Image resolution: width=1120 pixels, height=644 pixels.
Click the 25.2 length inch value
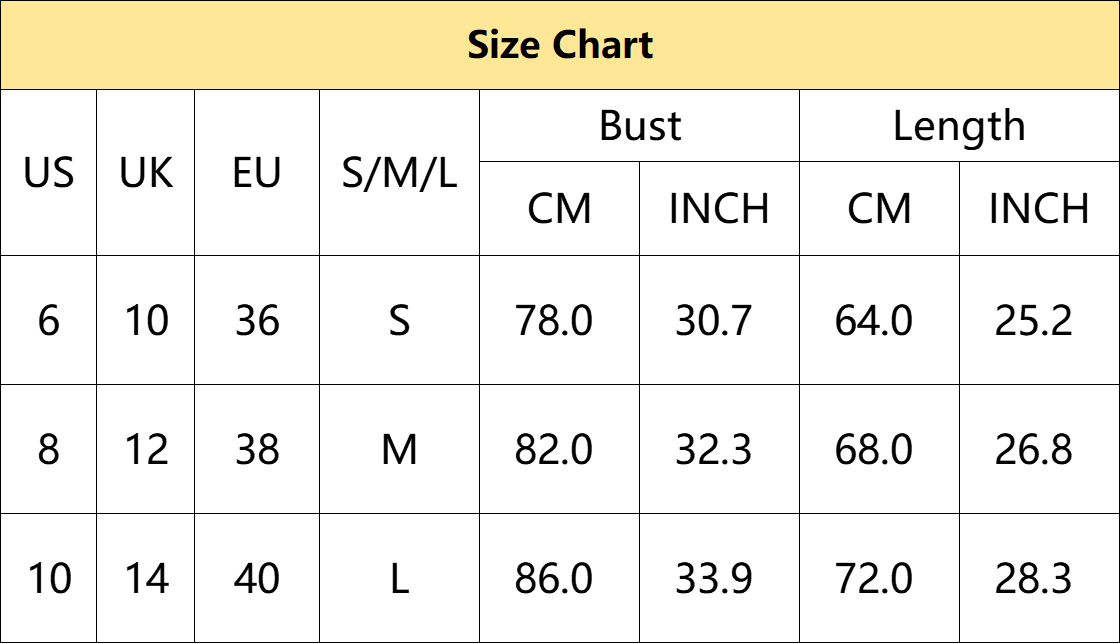[1034, 321]
